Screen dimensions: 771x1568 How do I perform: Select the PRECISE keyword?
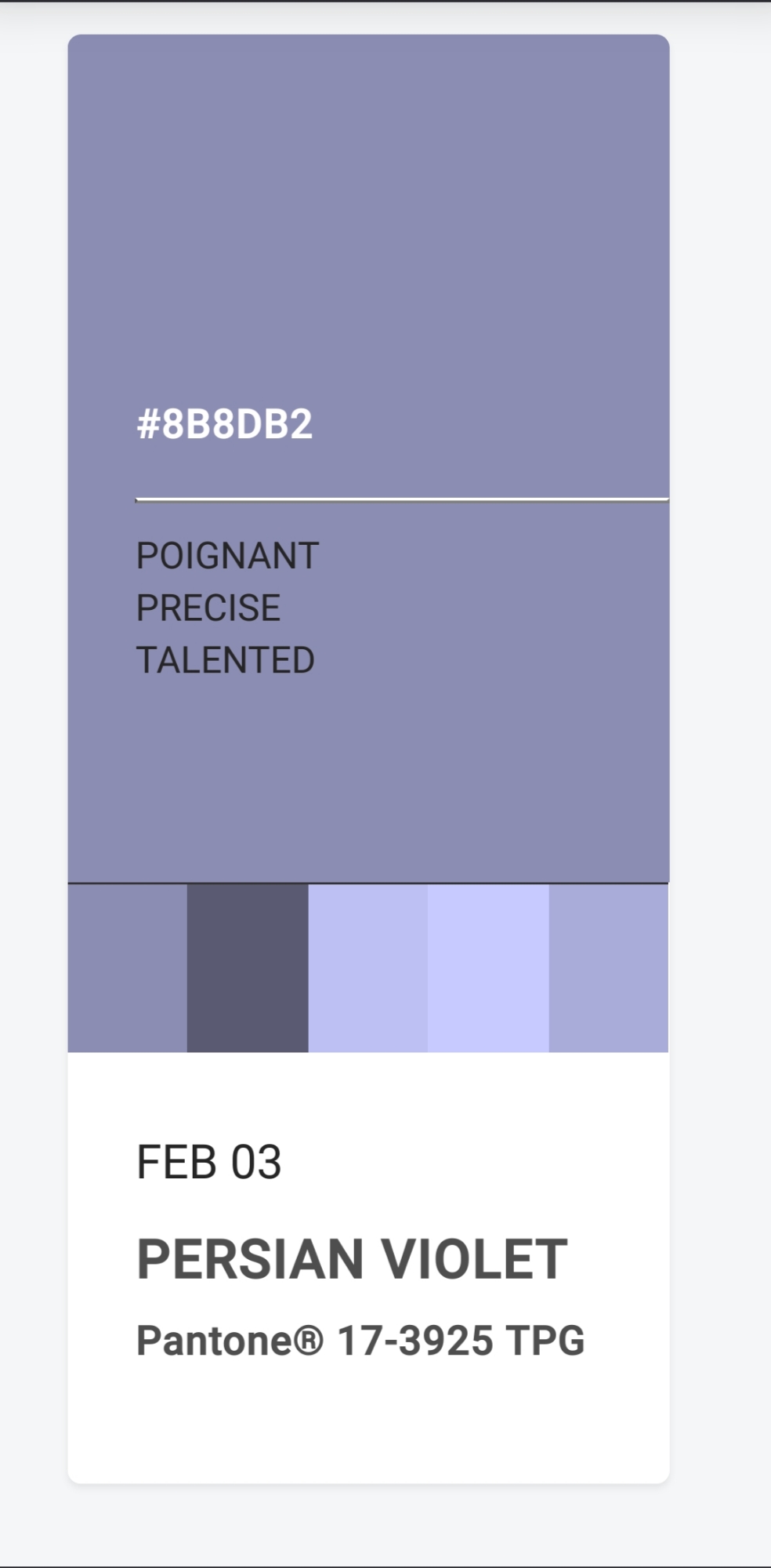tap(208, 608)
